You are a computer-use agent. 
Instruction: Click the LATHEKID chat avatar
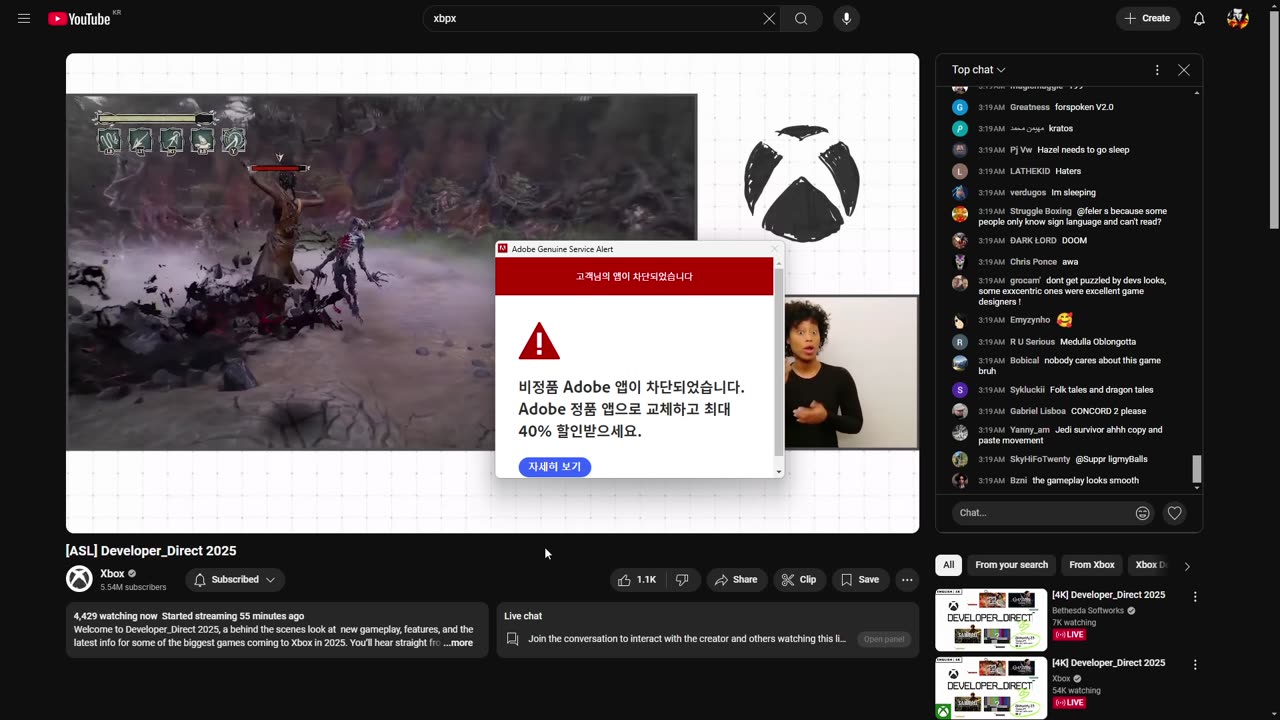tap(960, 171)
